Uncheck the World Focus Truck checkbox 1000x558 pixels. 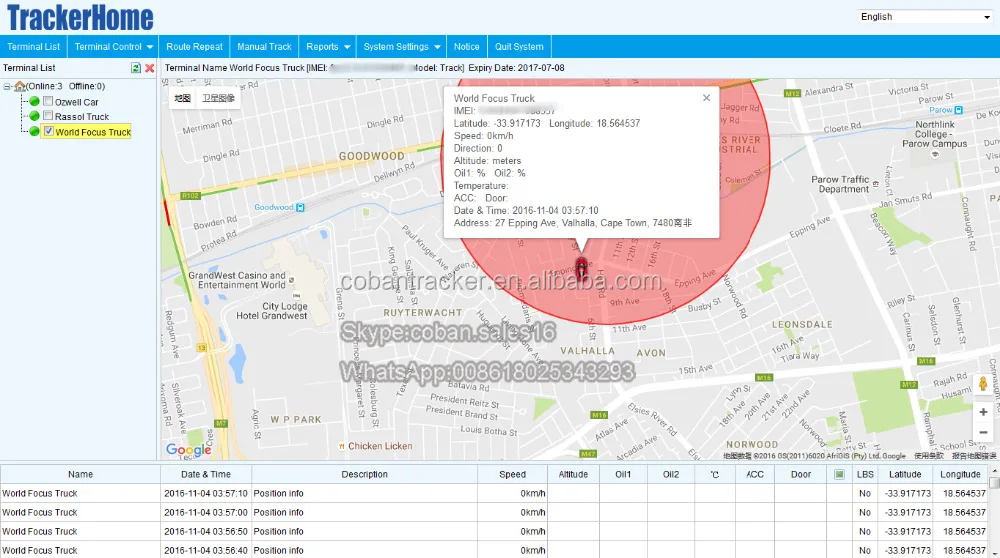tap(48, 131)
